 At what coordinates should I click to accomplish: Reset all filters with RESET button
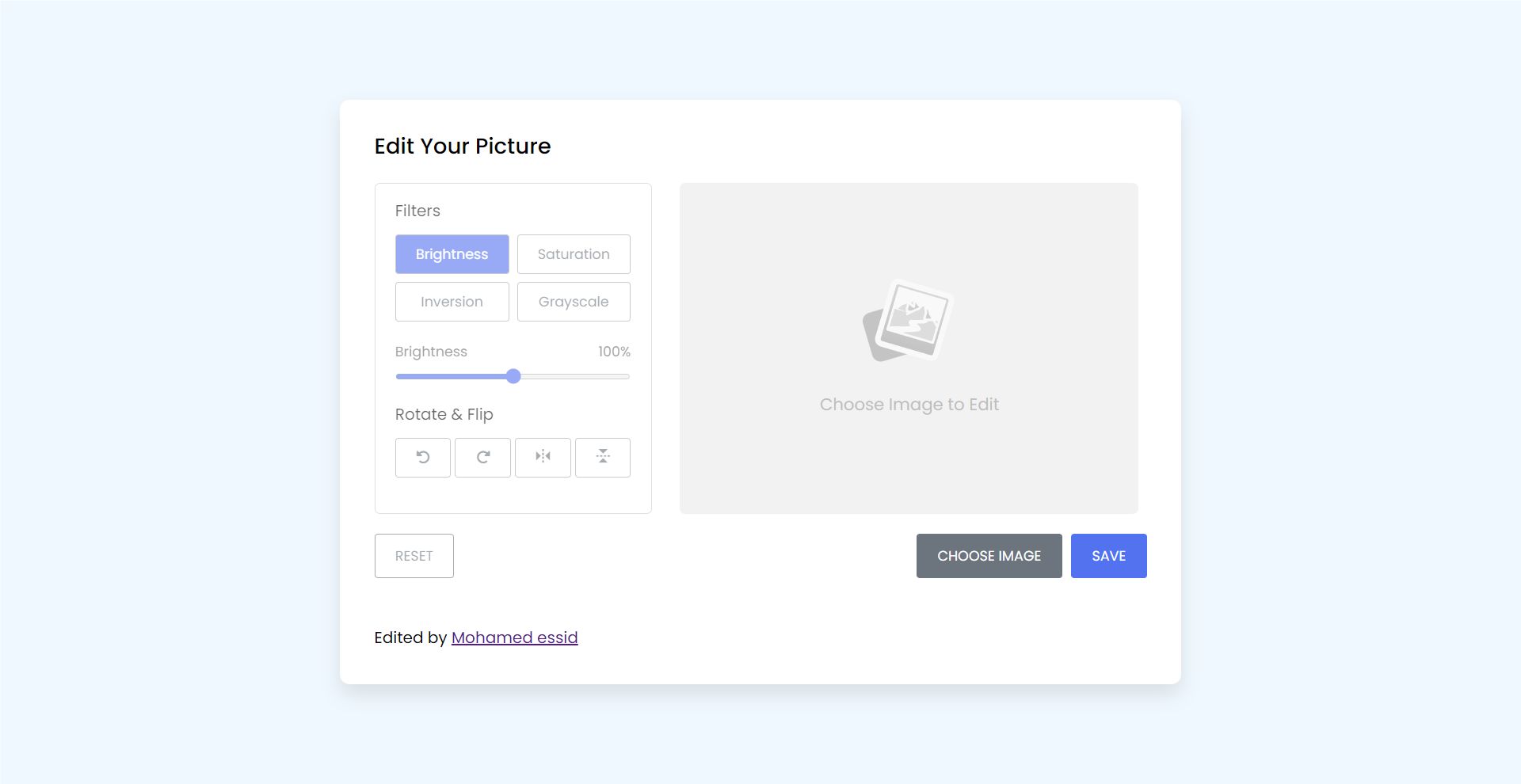414,556
